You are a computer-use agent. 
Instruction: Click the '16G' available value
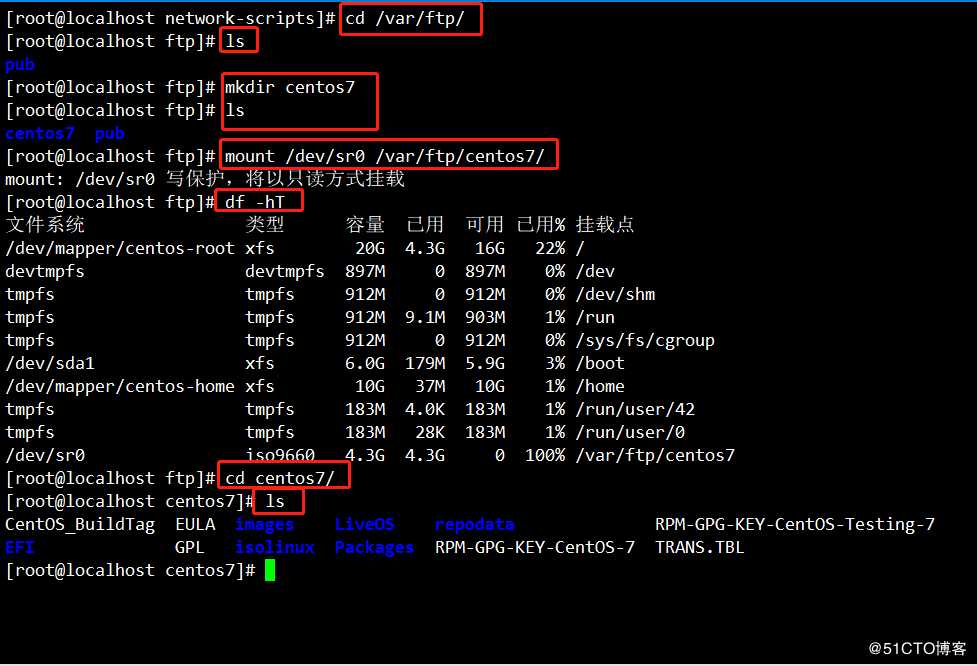pos(490,248)
